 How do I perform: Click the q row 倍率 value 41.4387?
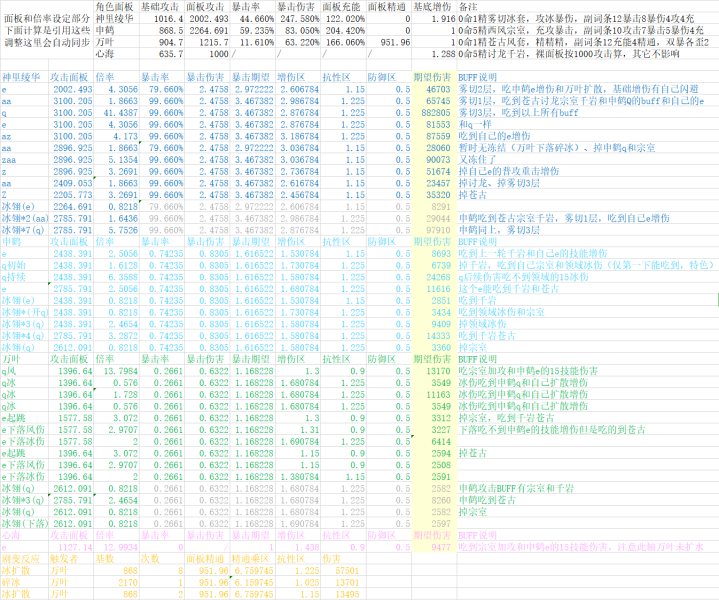[121, 112]
